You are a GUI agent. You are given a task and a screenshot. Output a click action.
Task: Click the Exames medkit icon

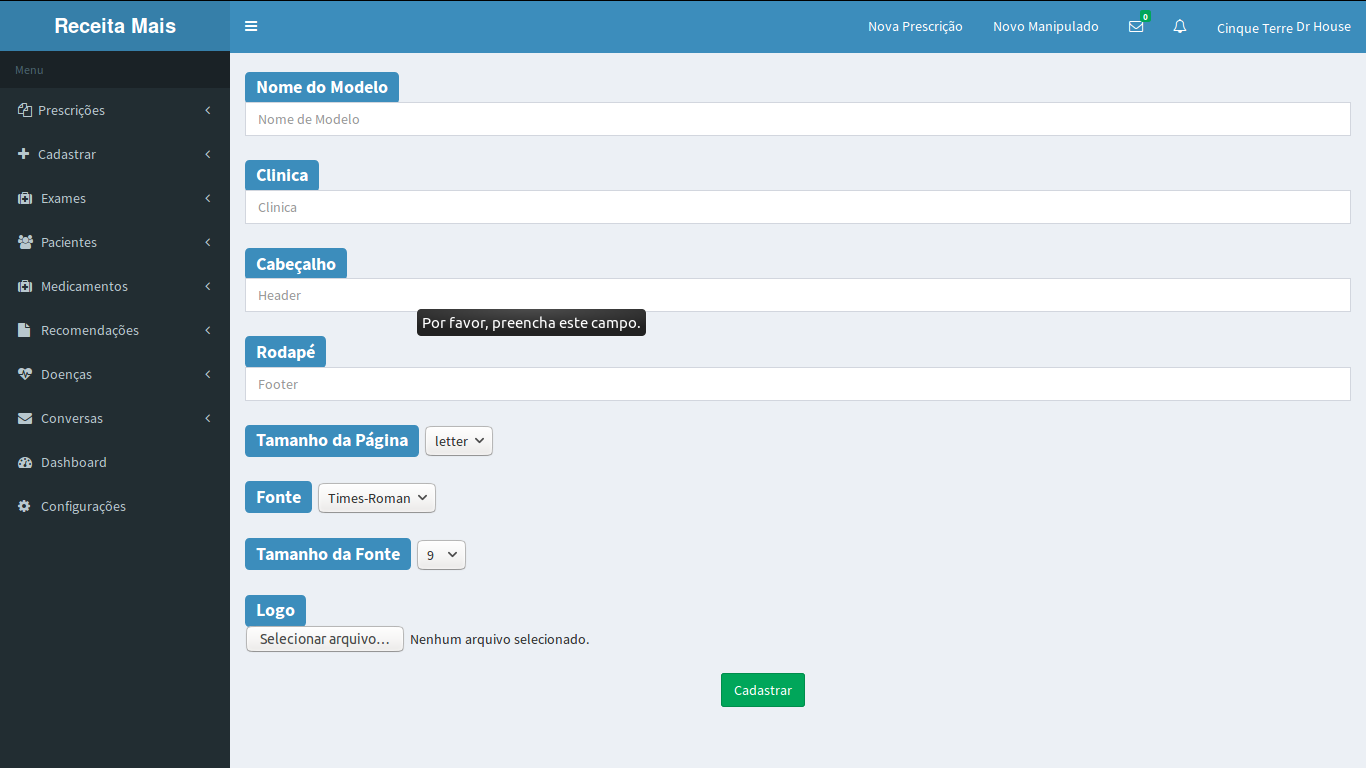[25, 198]
